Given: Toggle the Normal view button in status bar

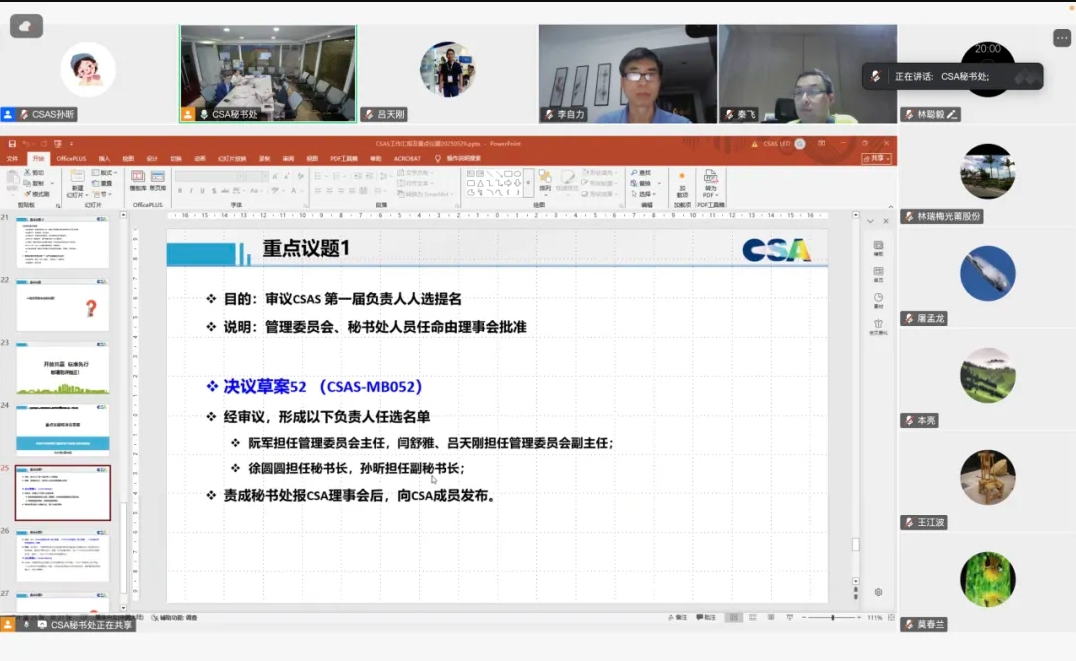Looking at the screenshot, I should tap(734, 618).
